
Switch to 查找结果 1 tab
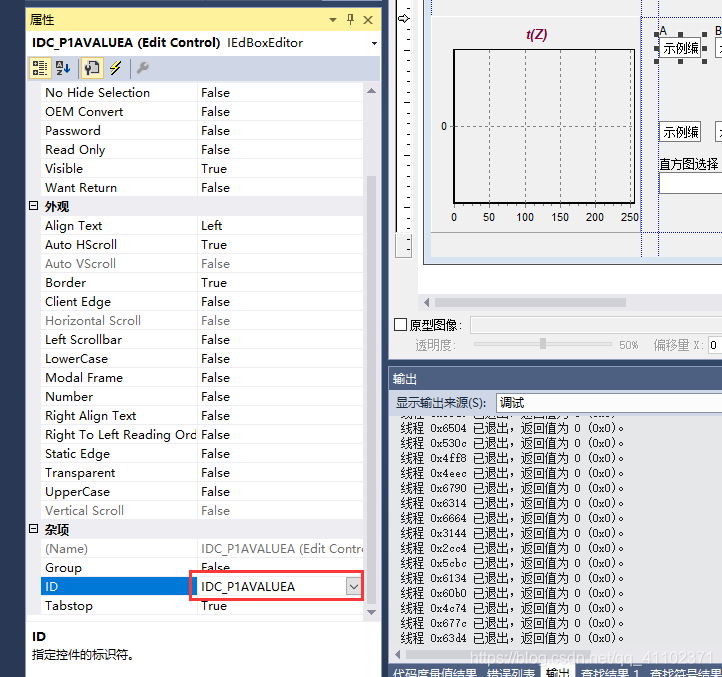(610, 672)
